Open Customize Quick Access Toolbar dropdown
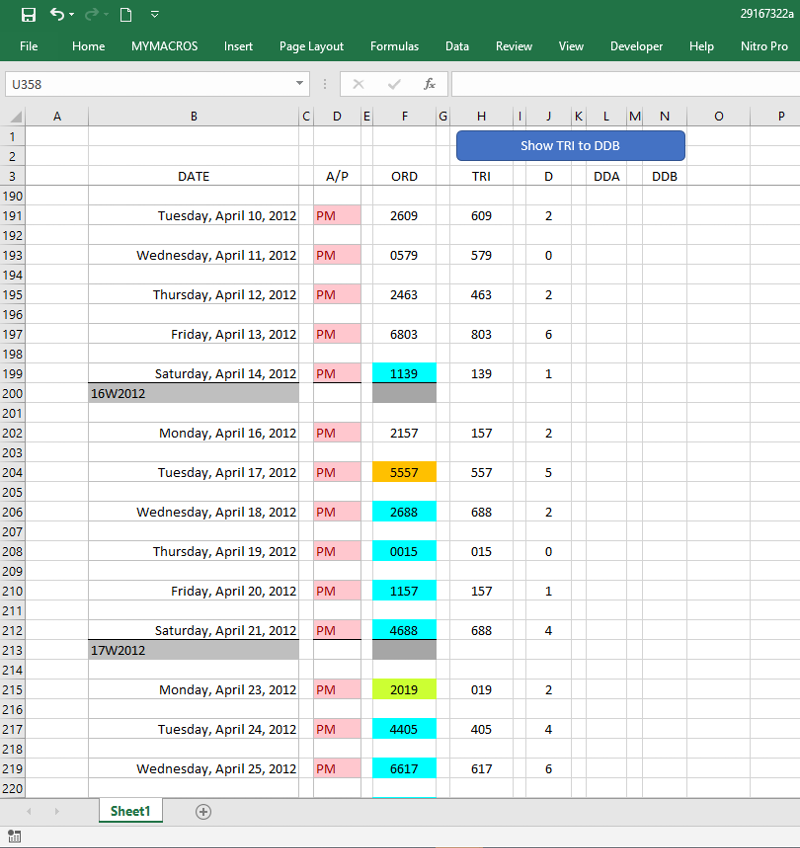The image size is (800, 848). tap(154, 14)
